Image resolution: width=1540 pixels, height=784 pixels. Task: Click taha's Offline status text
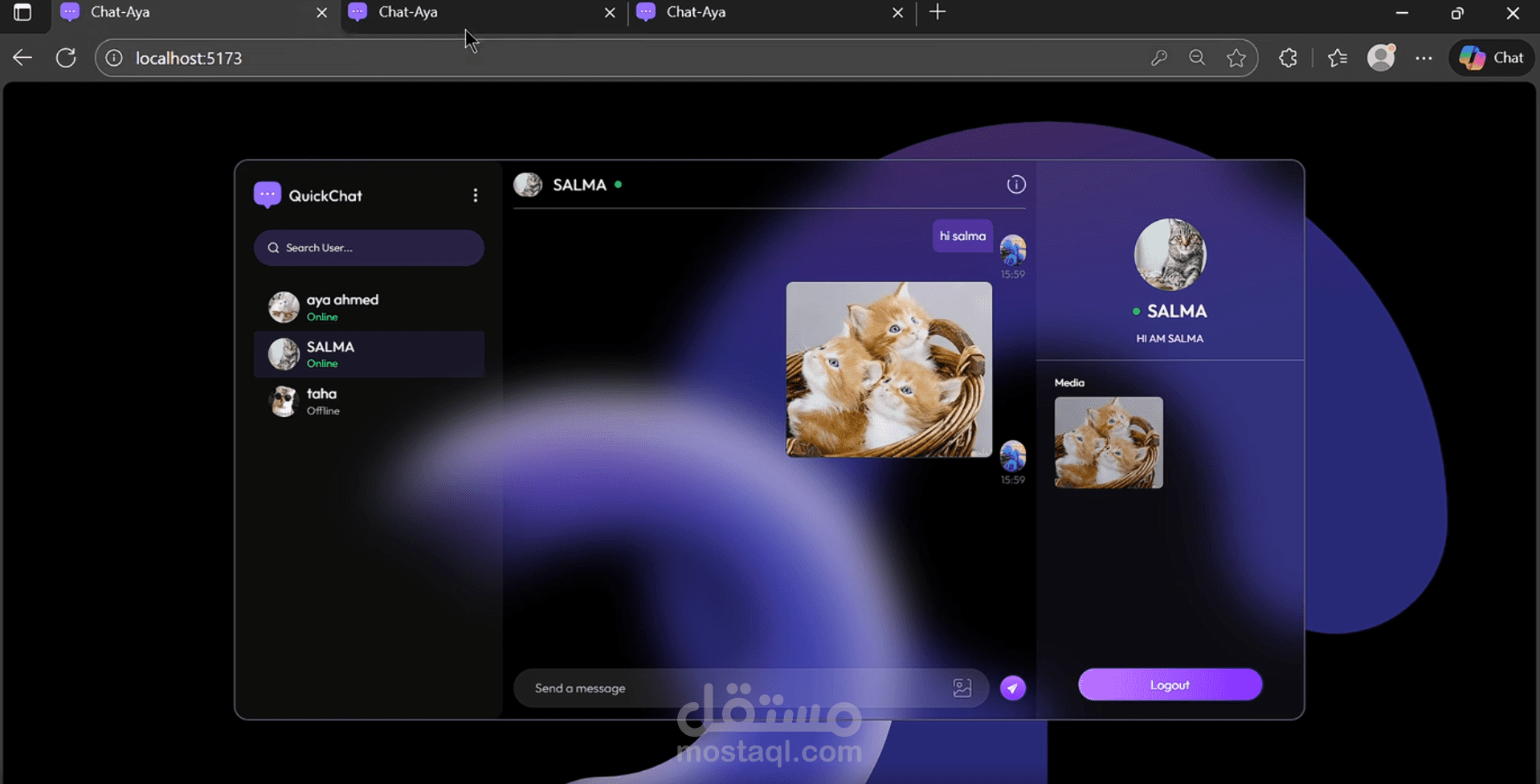coord(323,410)
